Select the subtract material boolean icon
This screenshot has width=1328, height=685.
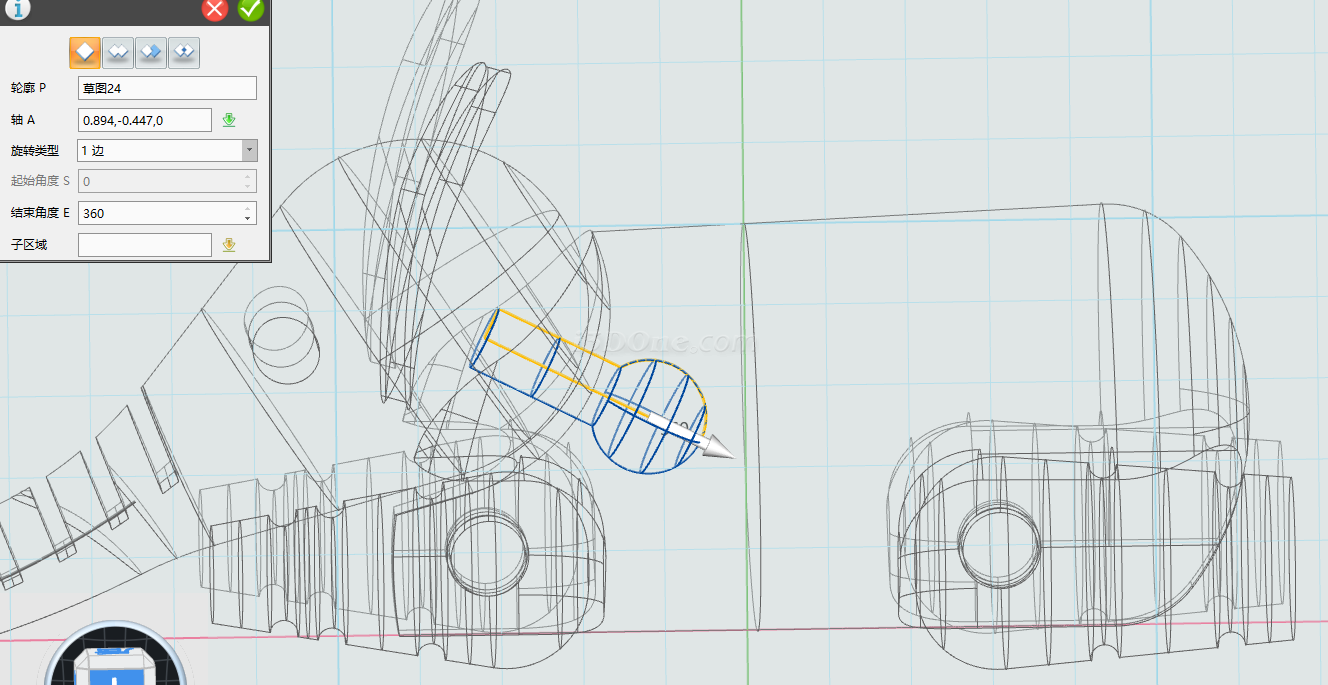[151, 52]
